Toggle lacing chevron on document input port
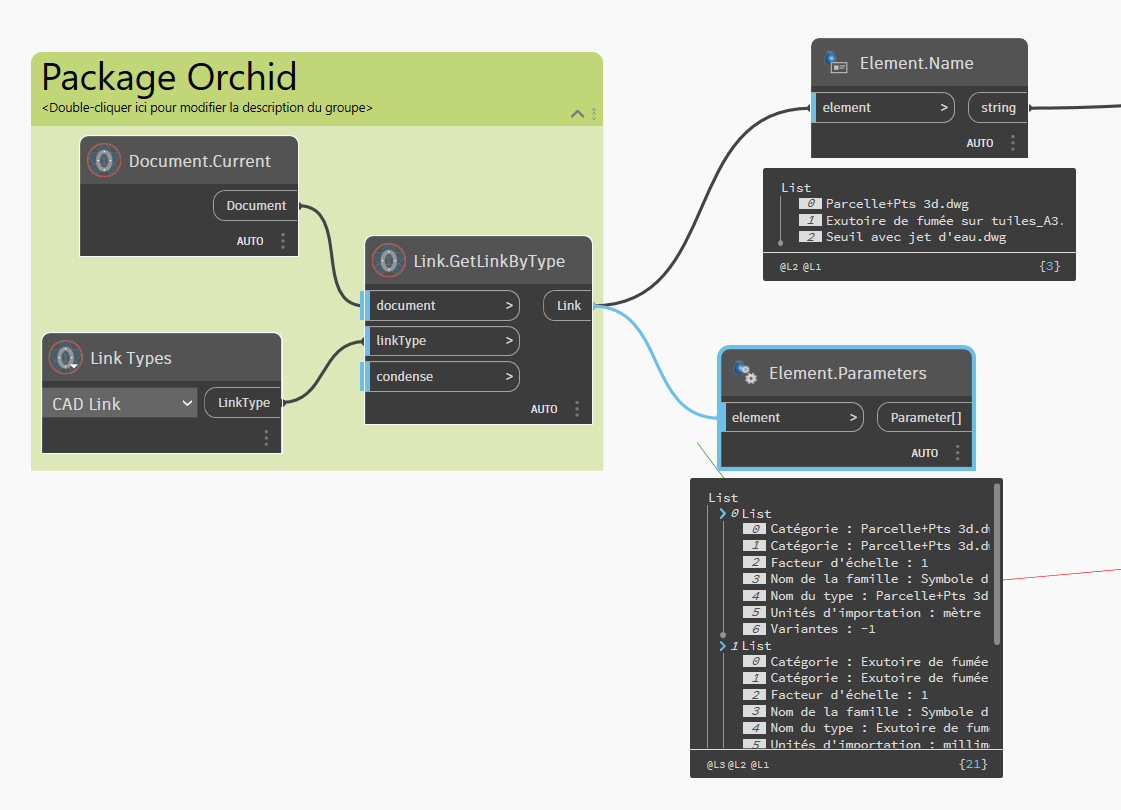The height and width of the screenshot is (810, 1121). (x=509, y=305)
